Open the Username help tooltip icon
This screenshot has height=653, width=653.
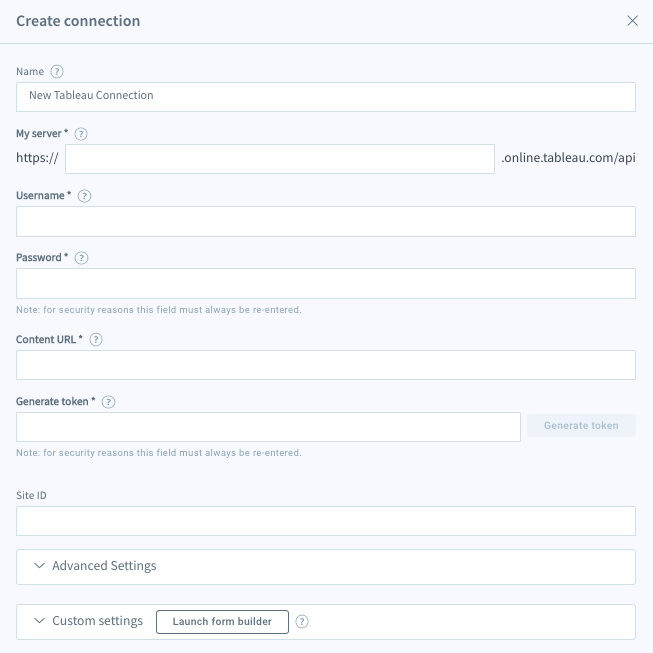(x=84, y=196)
